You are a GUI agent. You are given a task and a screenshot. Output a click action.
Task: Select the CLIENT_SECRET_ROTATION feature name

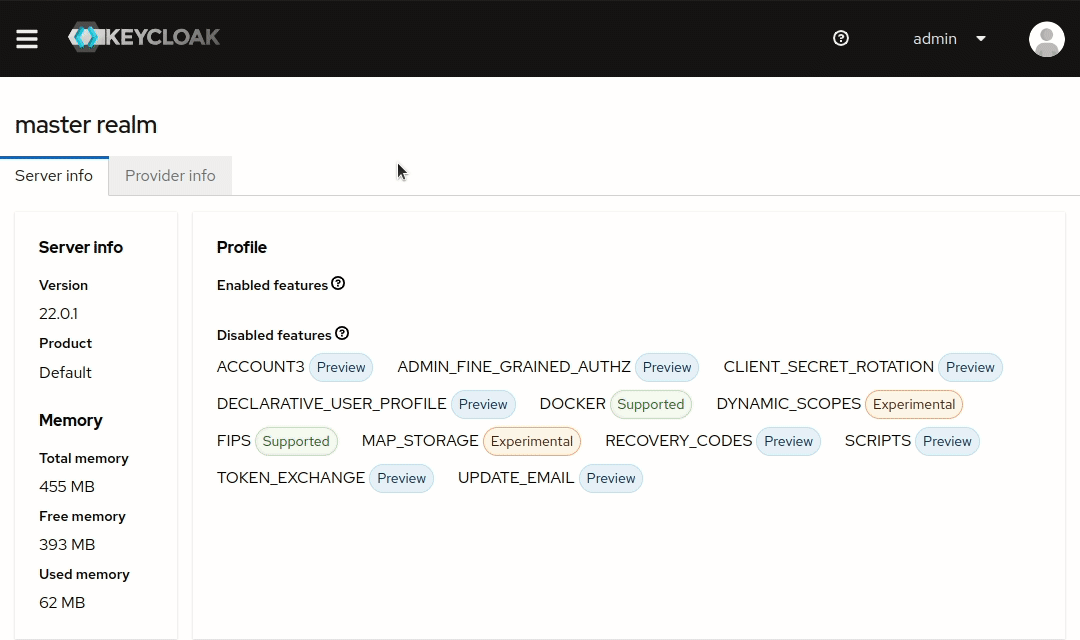tap(829, 367)
